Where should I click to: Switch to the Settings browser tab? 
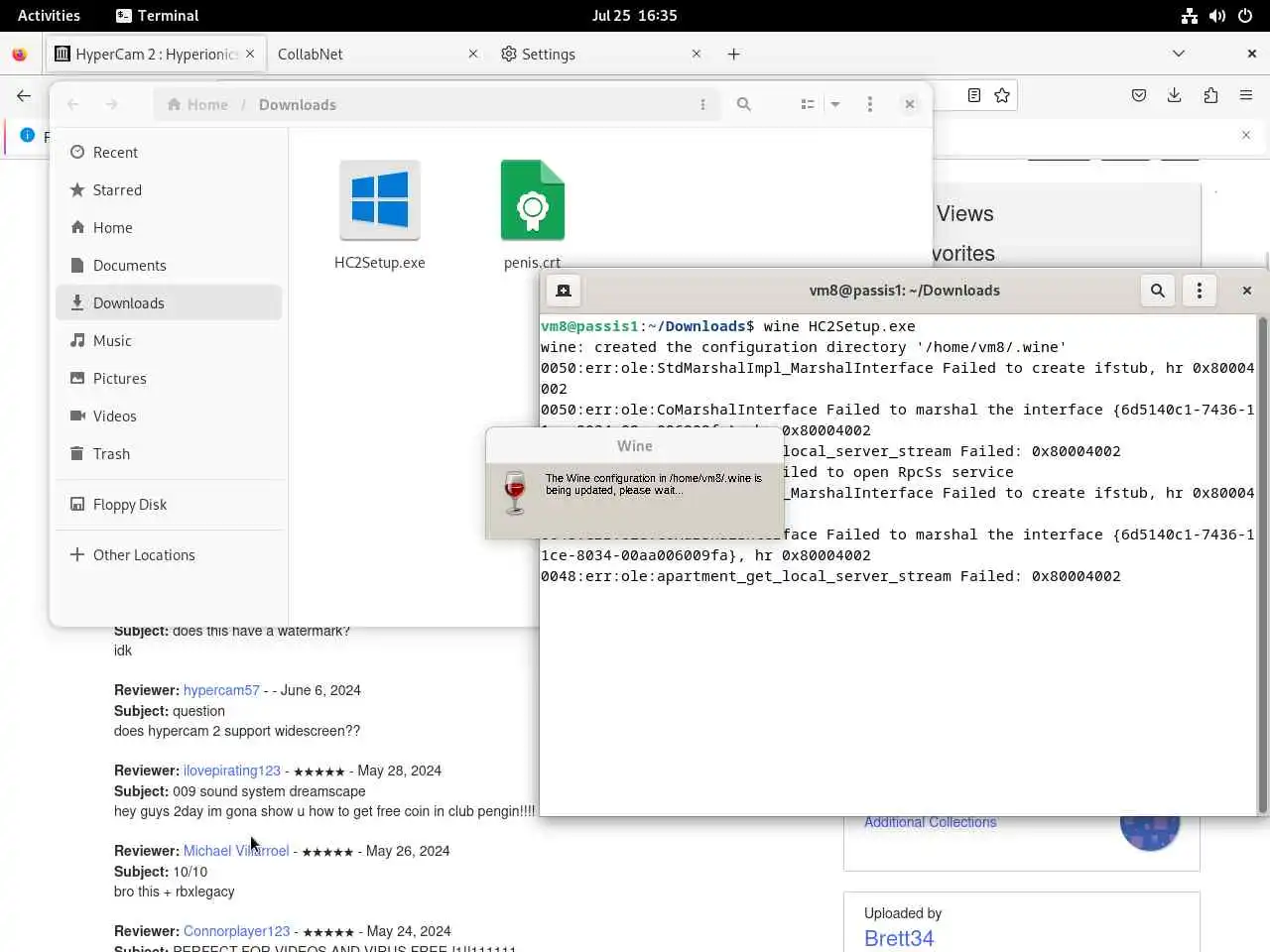click(x=600, y=54)
